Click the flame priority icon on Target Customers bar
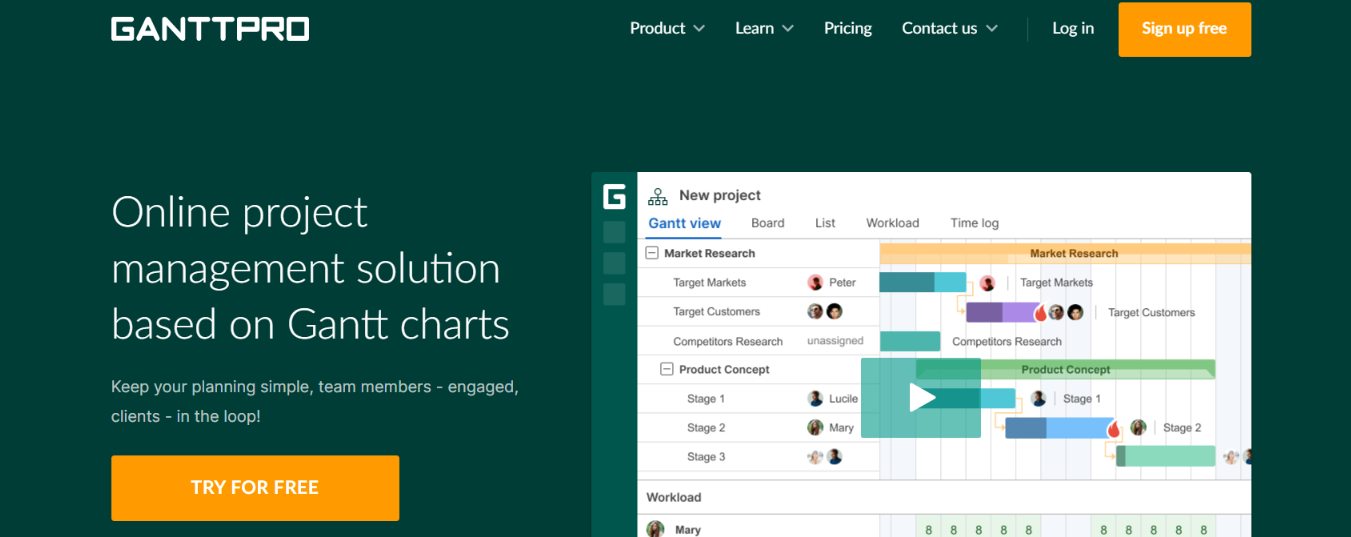The image size is (1351, 537). point(1040,313)
